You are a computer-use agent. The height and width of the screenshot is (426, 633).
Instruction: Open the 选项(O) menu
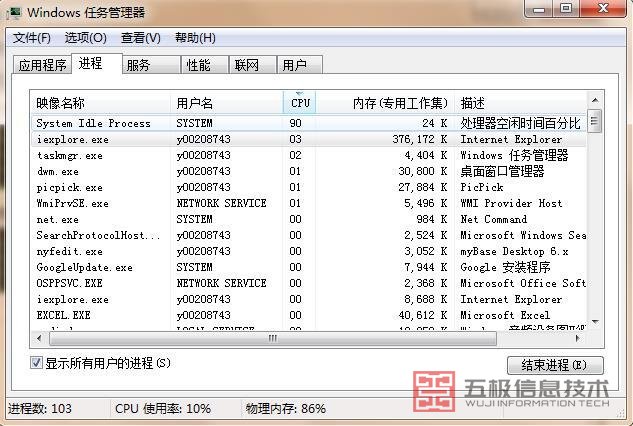point(85,38)
